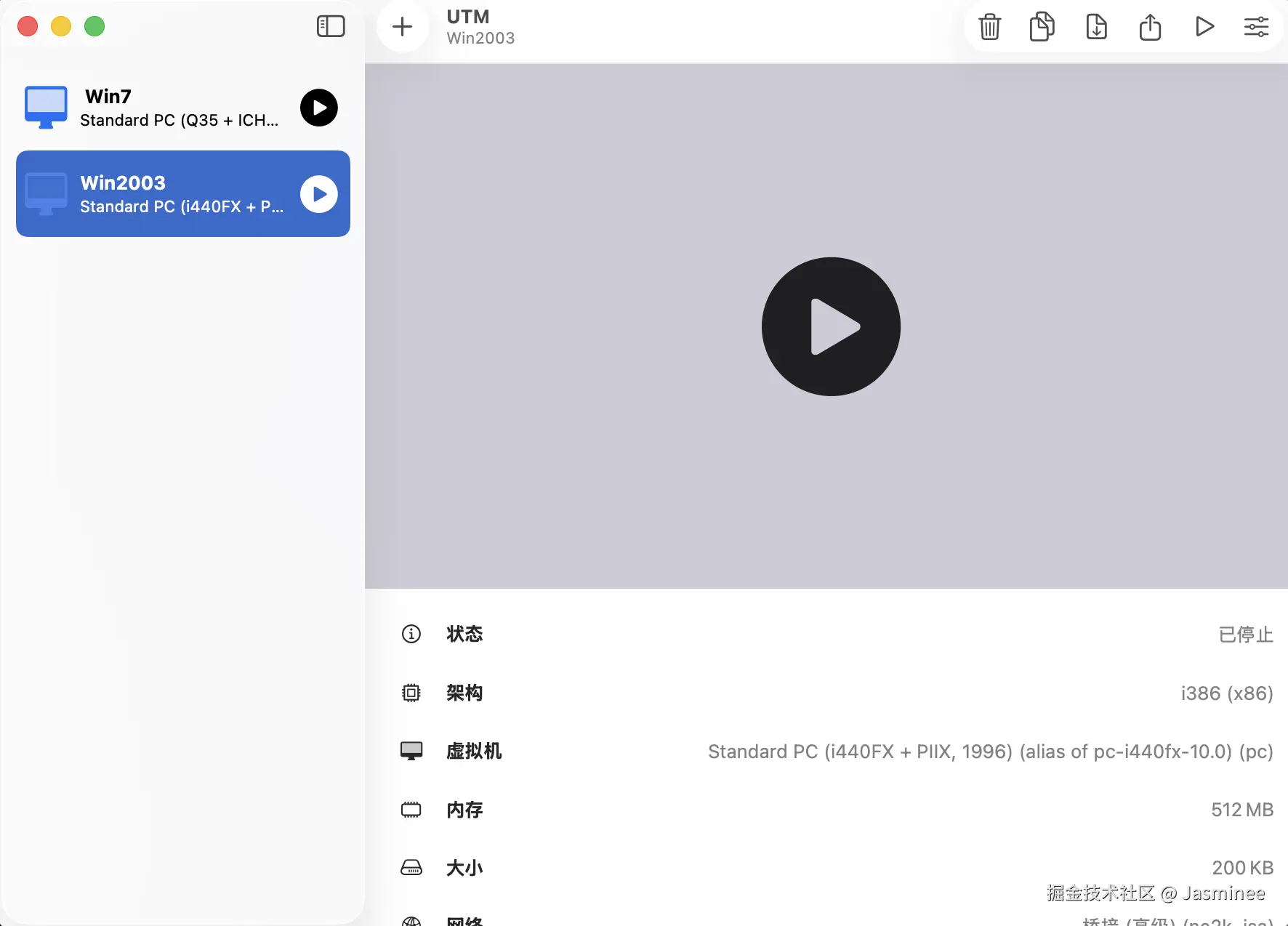The height and width of the screenshot is (926, 1288).
Task: Click the large play button in the preview
Action: click(831, 326)
